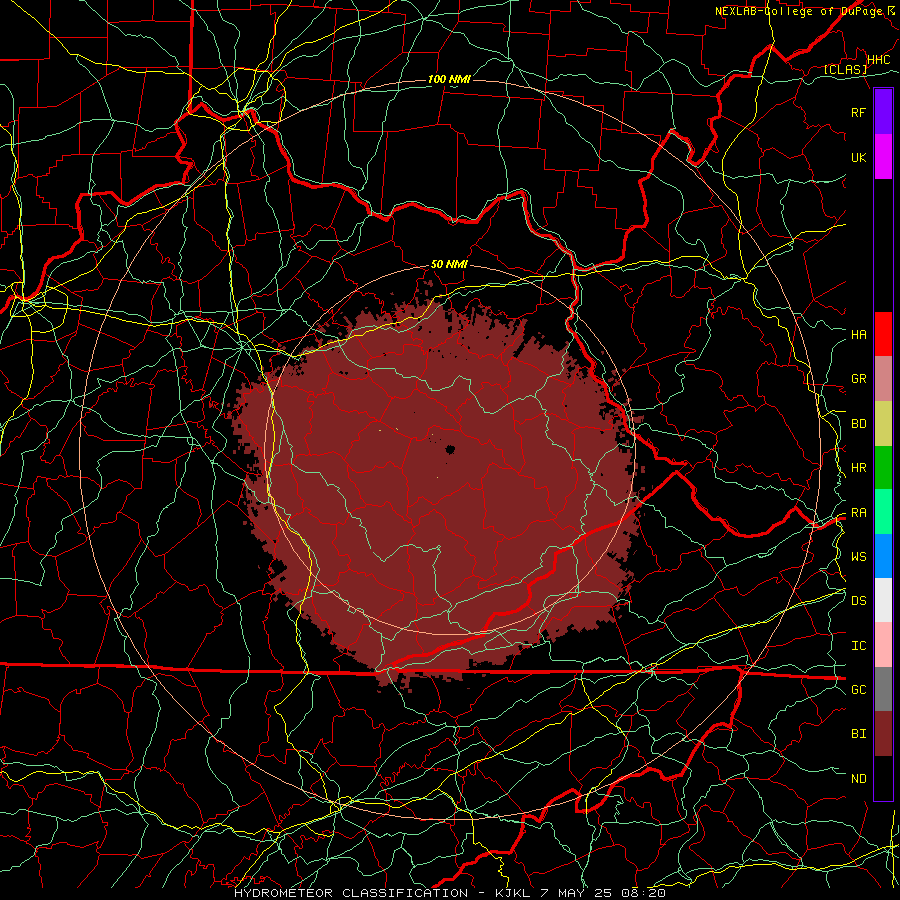Click the "HYDROMETEOR CLASSIFICATION - KJKL" caption
The width and height of the screenshot is (900, 900).
(382, 893)
